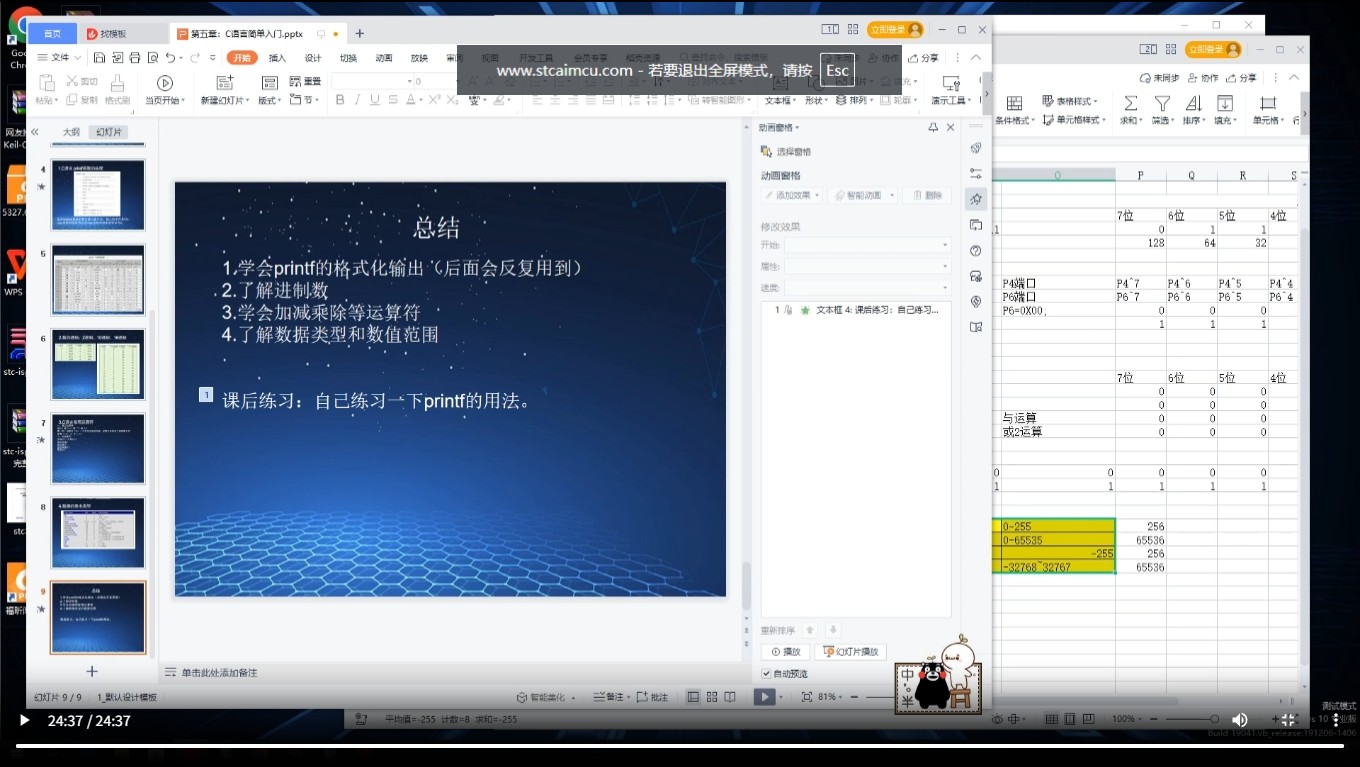The height and width of the screenshot is (767, 1360).
Task: Exit fullscreen with the video player icon
Action: (x=1288, y=720)
